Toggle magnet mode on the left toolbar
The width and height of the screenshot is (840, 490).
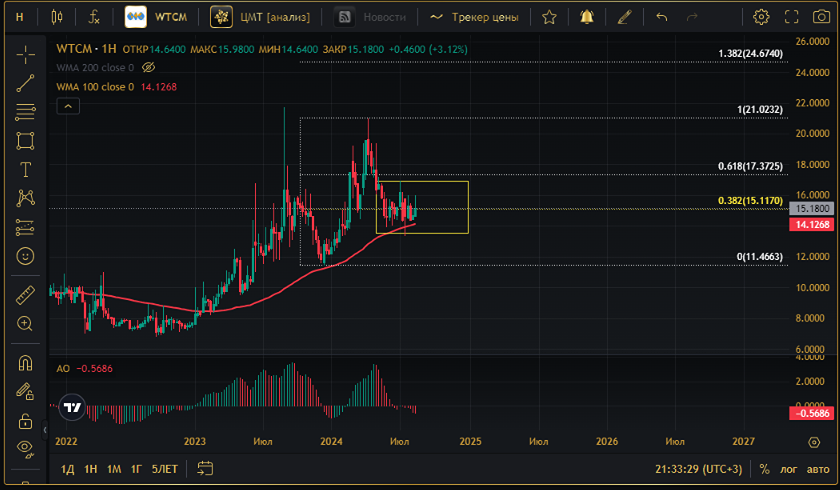[25, 363]
